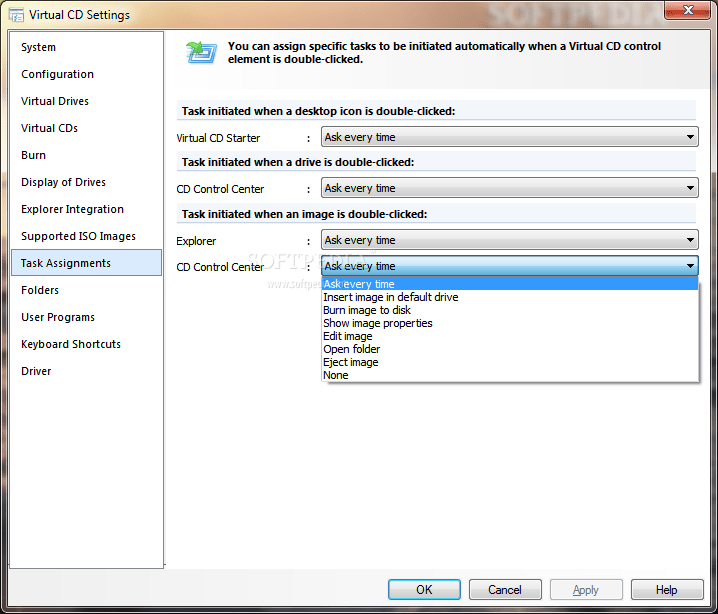Open Supported ISO Images page
This screenshot has height=614, width=718.
pyautogui.click(x=86, y=236)
